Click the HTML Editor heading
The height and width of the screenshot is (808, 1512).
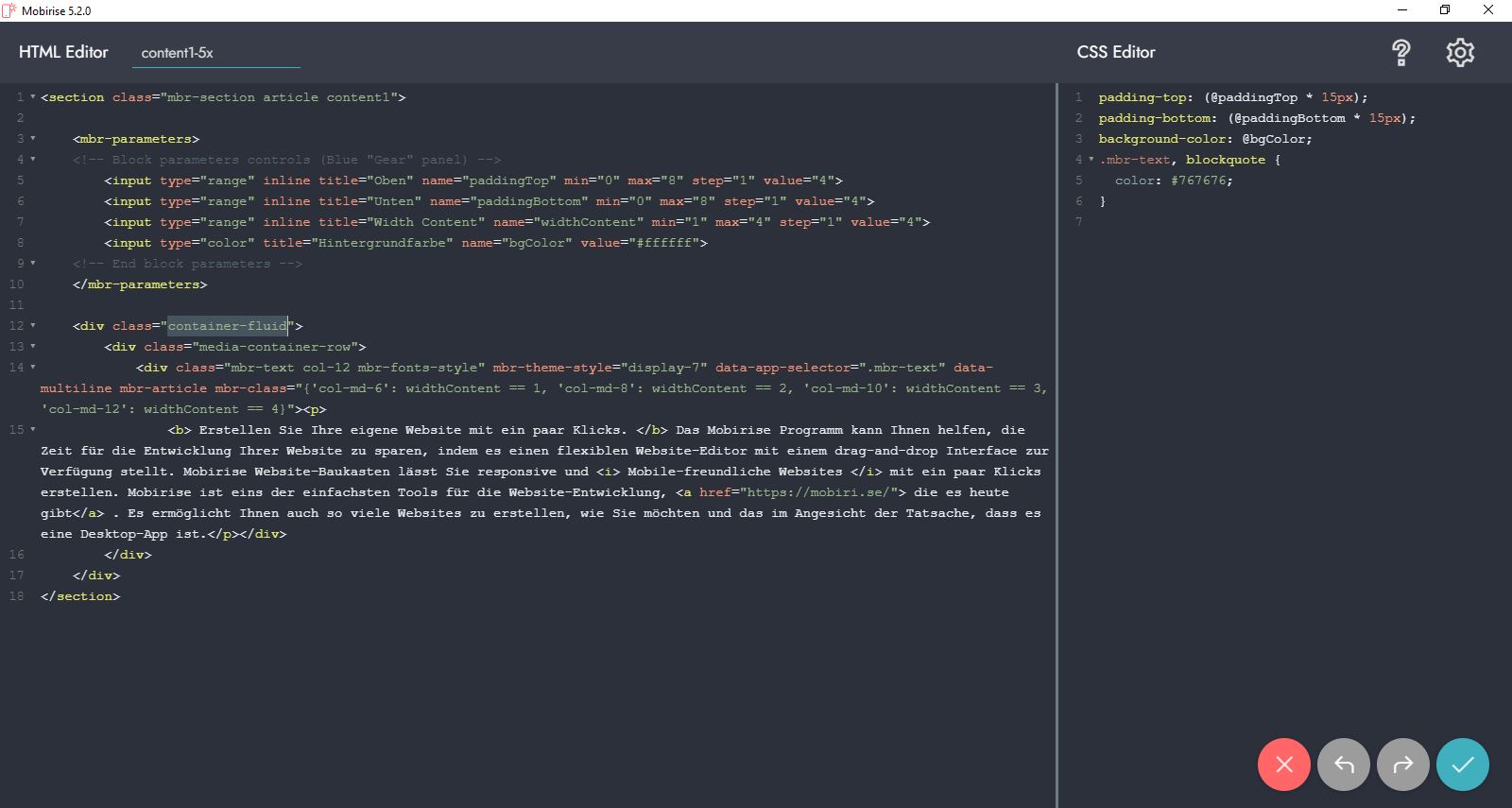click(63, 52)
